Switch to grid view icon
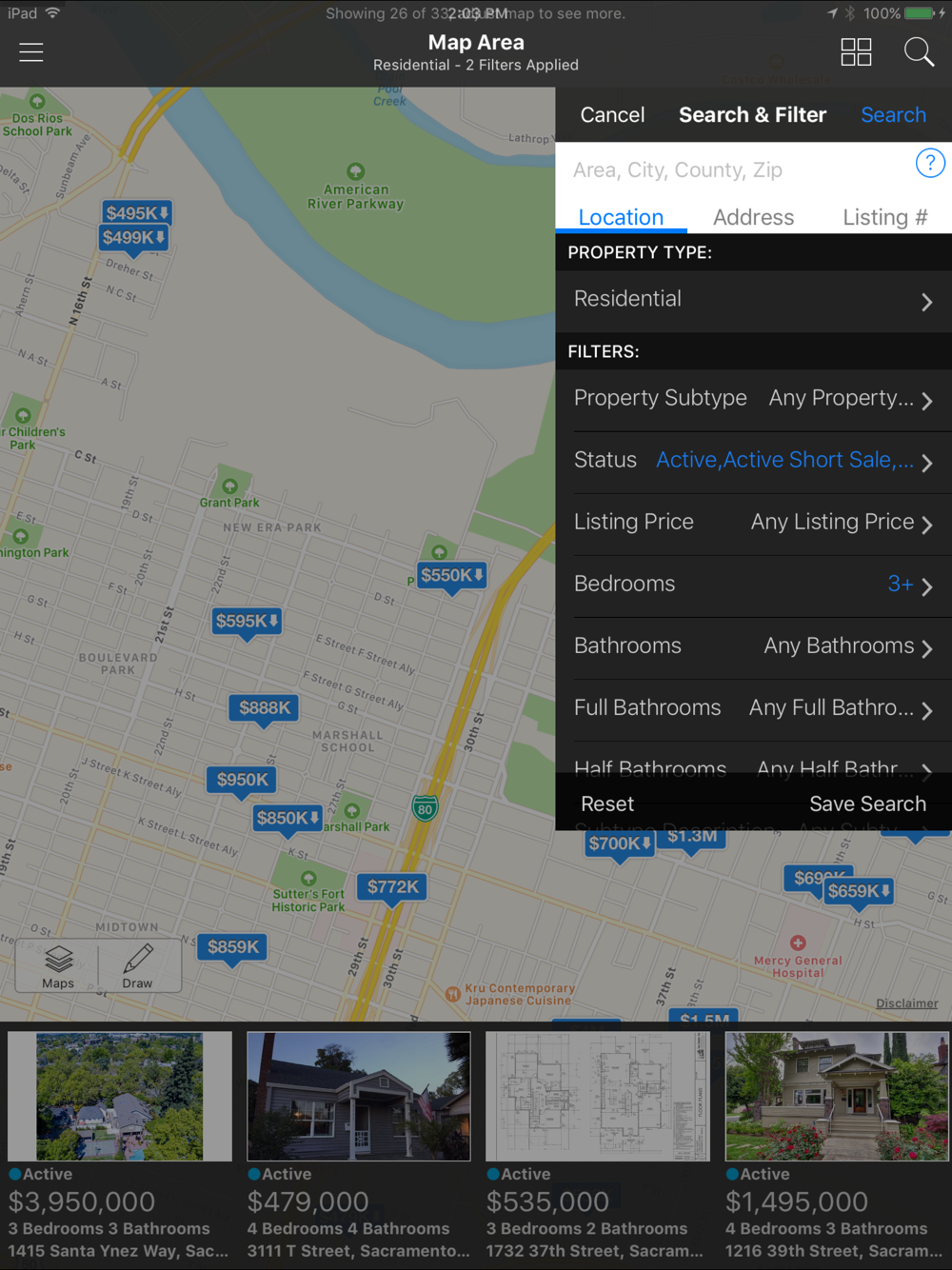Viewport: 952px width, 1270px height. pos(856,52)
